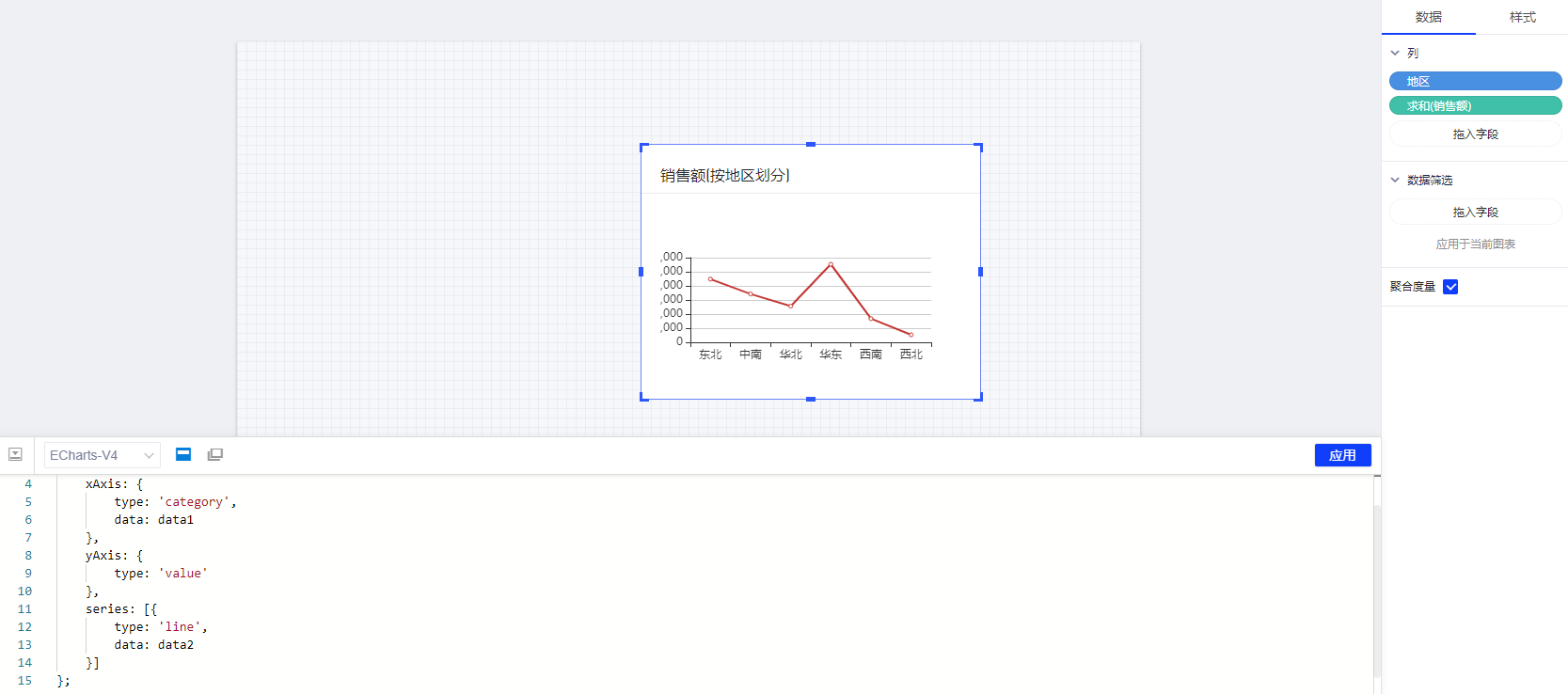Select the 求和(销售额) field pill

coord(1475,106)
